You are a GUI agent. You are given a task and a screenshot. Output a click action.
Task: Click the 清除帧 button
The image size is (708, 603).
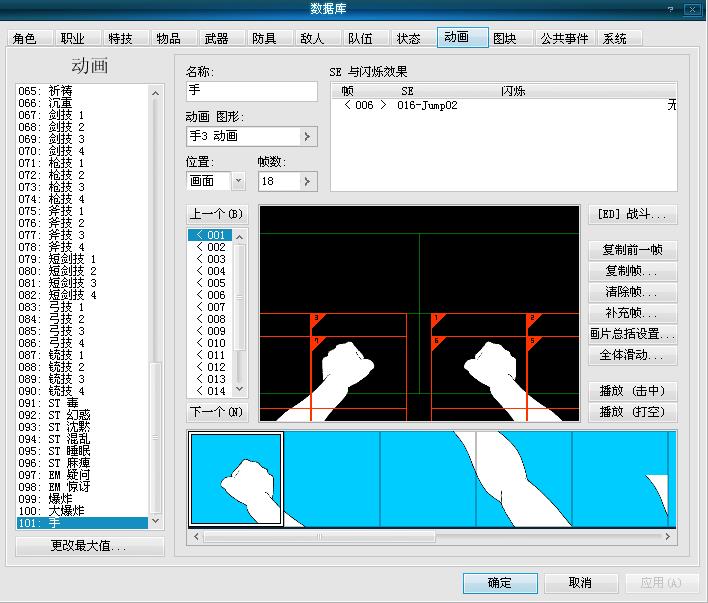coord(633,292)
